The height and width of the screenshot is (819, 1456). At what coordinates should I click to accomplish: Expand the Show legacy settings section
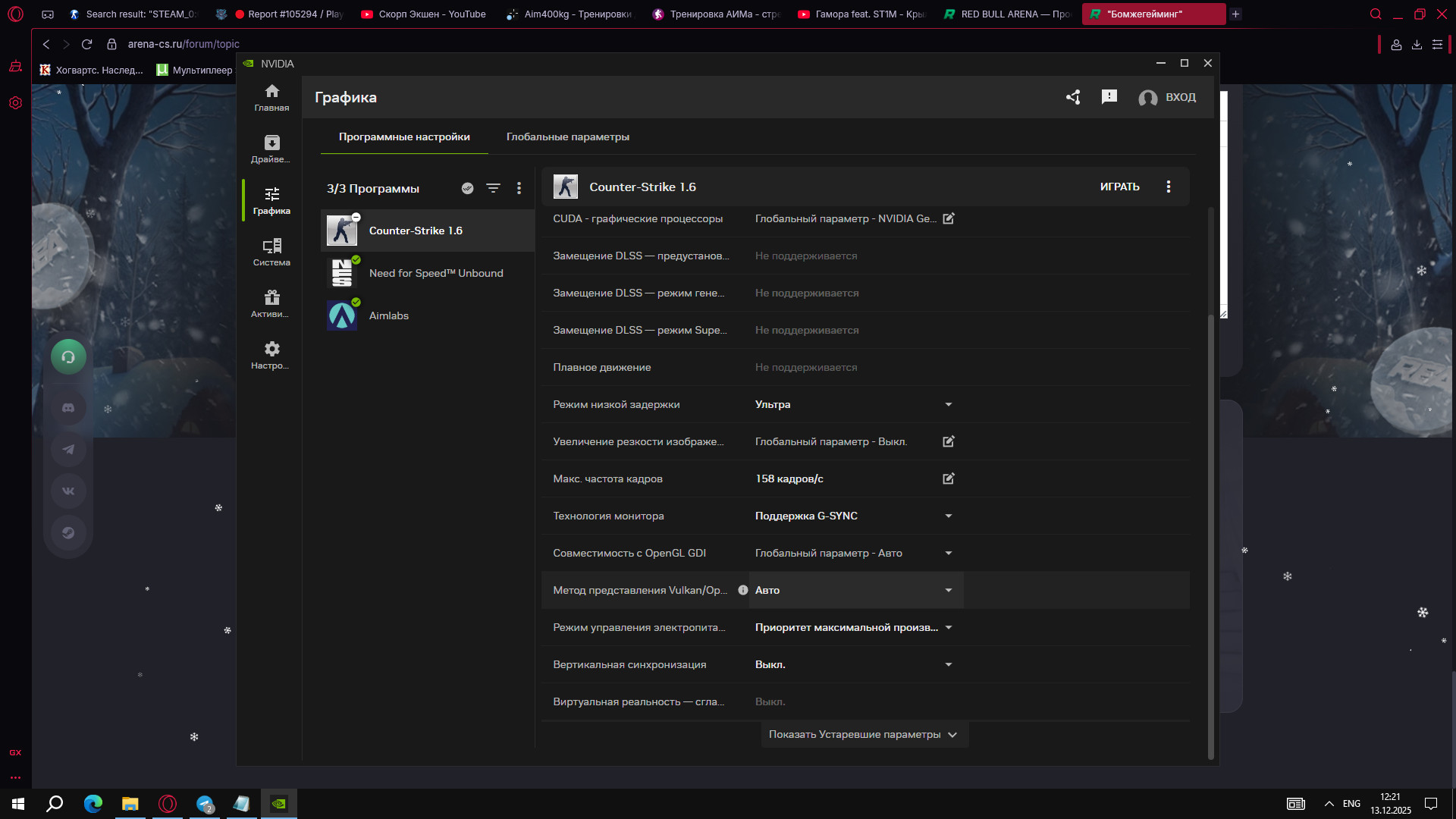(864, 734)
